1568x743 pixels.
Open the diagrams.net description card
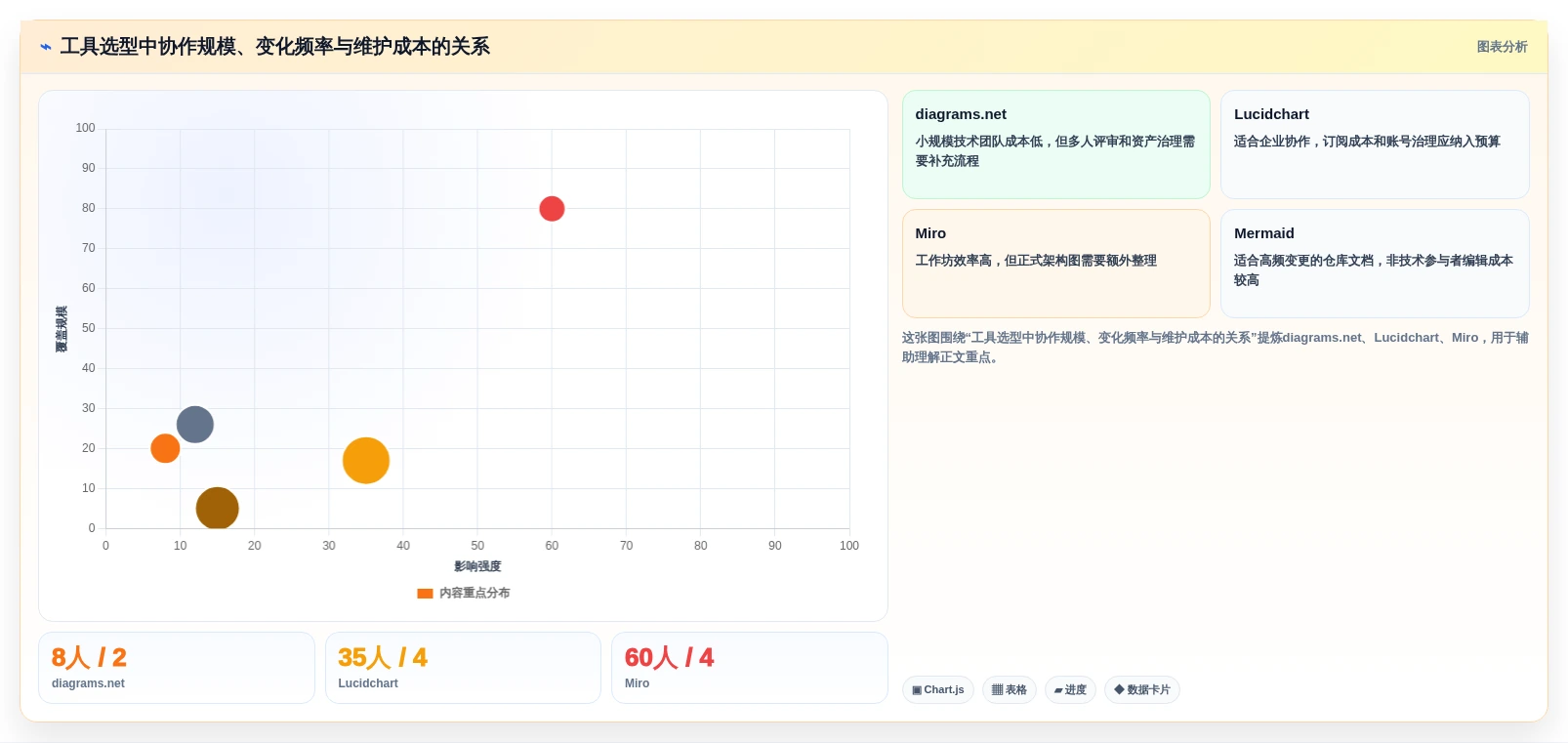[1056, 144]
